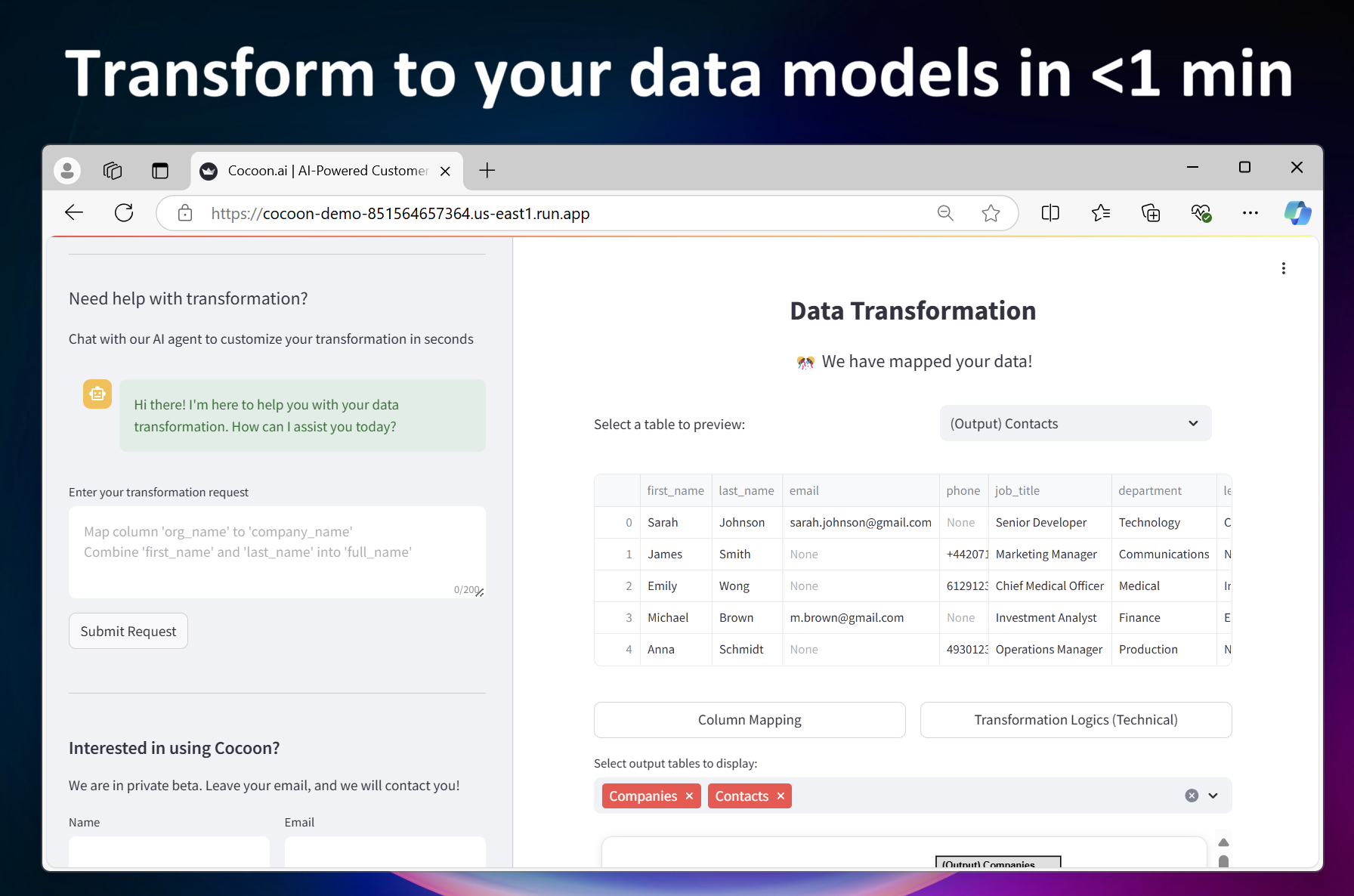1354x896 pixels.
Task: Select the Production department cell
Action: point(1164,649)
